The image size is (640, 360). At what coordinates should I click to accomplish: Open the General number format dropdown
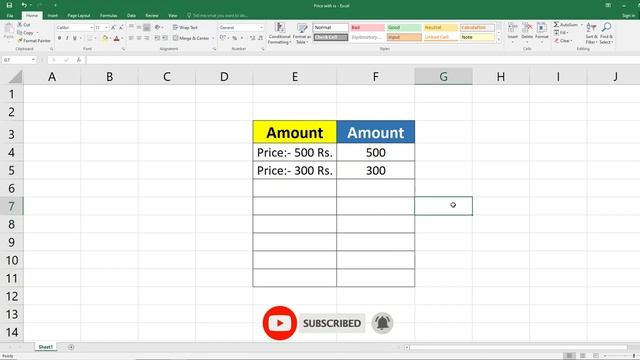pyautogui.click(x=261, y=27)
